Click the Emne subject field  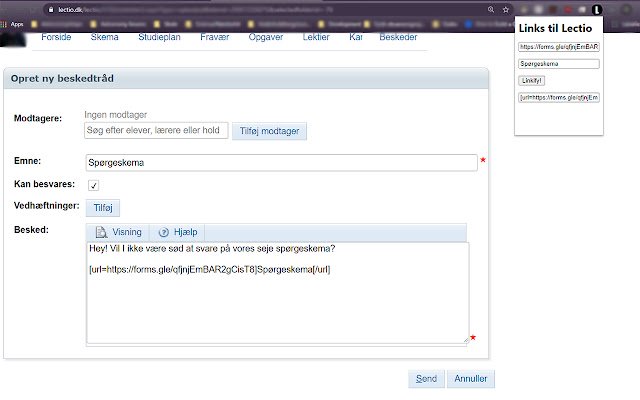(x=282, y=163)
